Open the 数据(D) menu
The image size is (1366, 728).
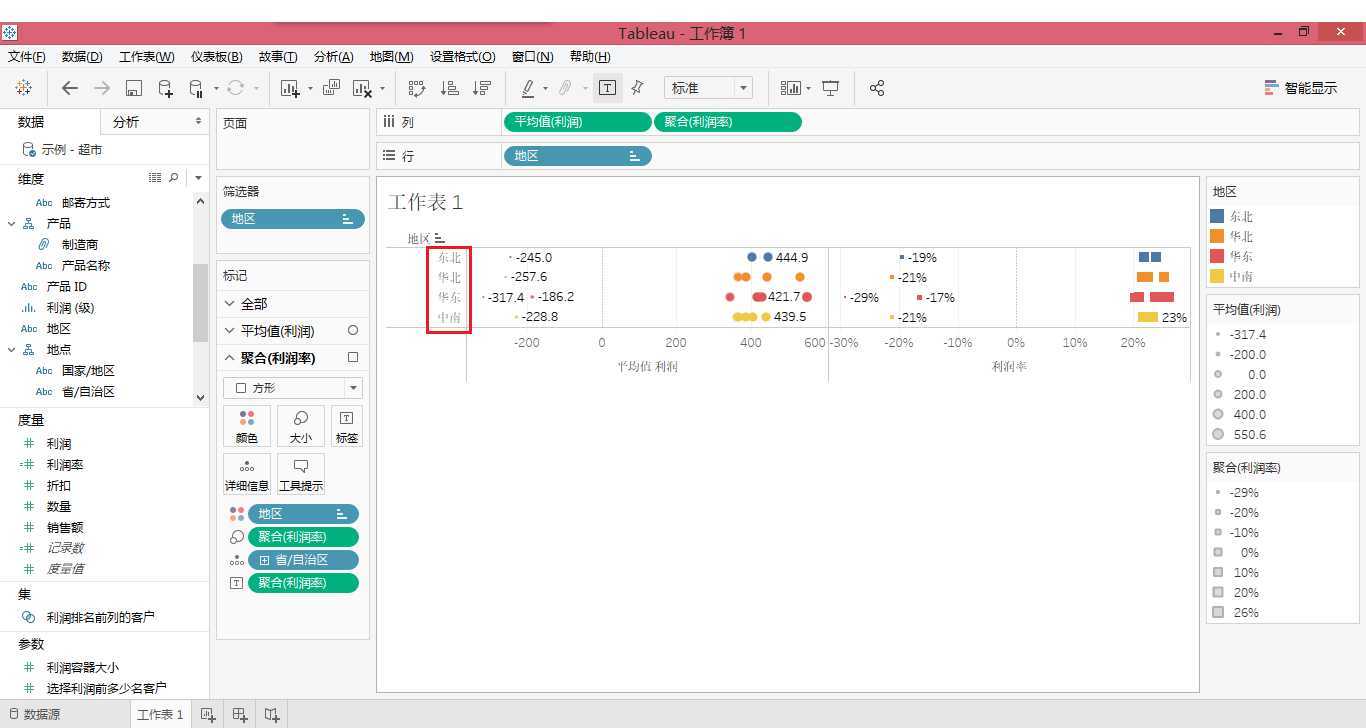pyautogui.click(x=82, y=57)
